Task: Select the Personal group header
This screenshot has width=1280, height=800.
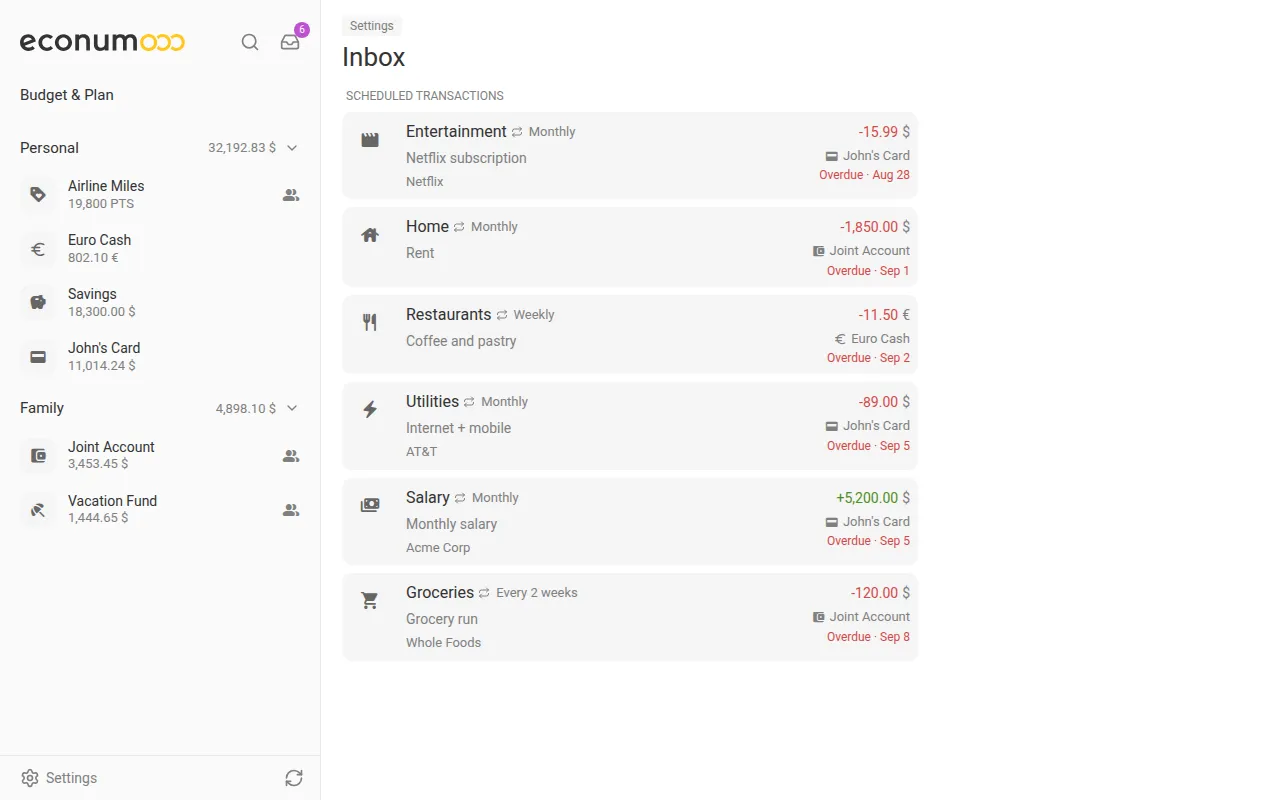Action: (160, 148)
